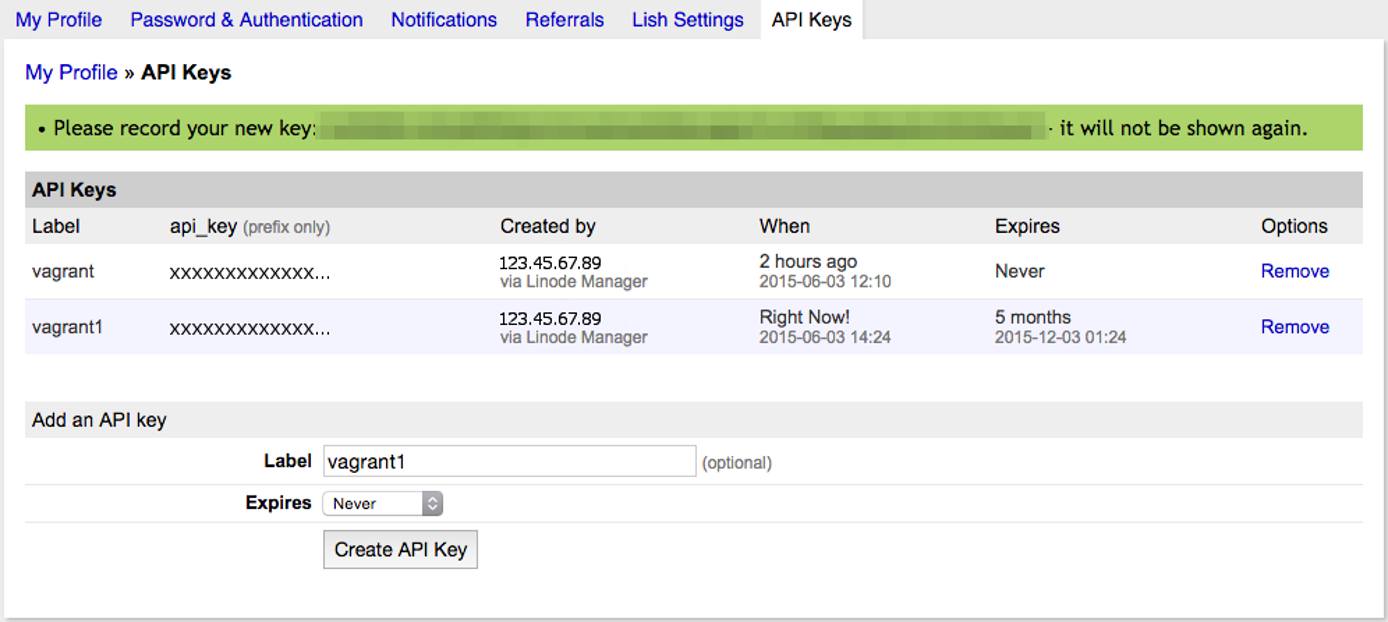The width and height of the screenshot is (1388, 622).
Task: Select the active API Keys tab
Action: pos(810,19)
